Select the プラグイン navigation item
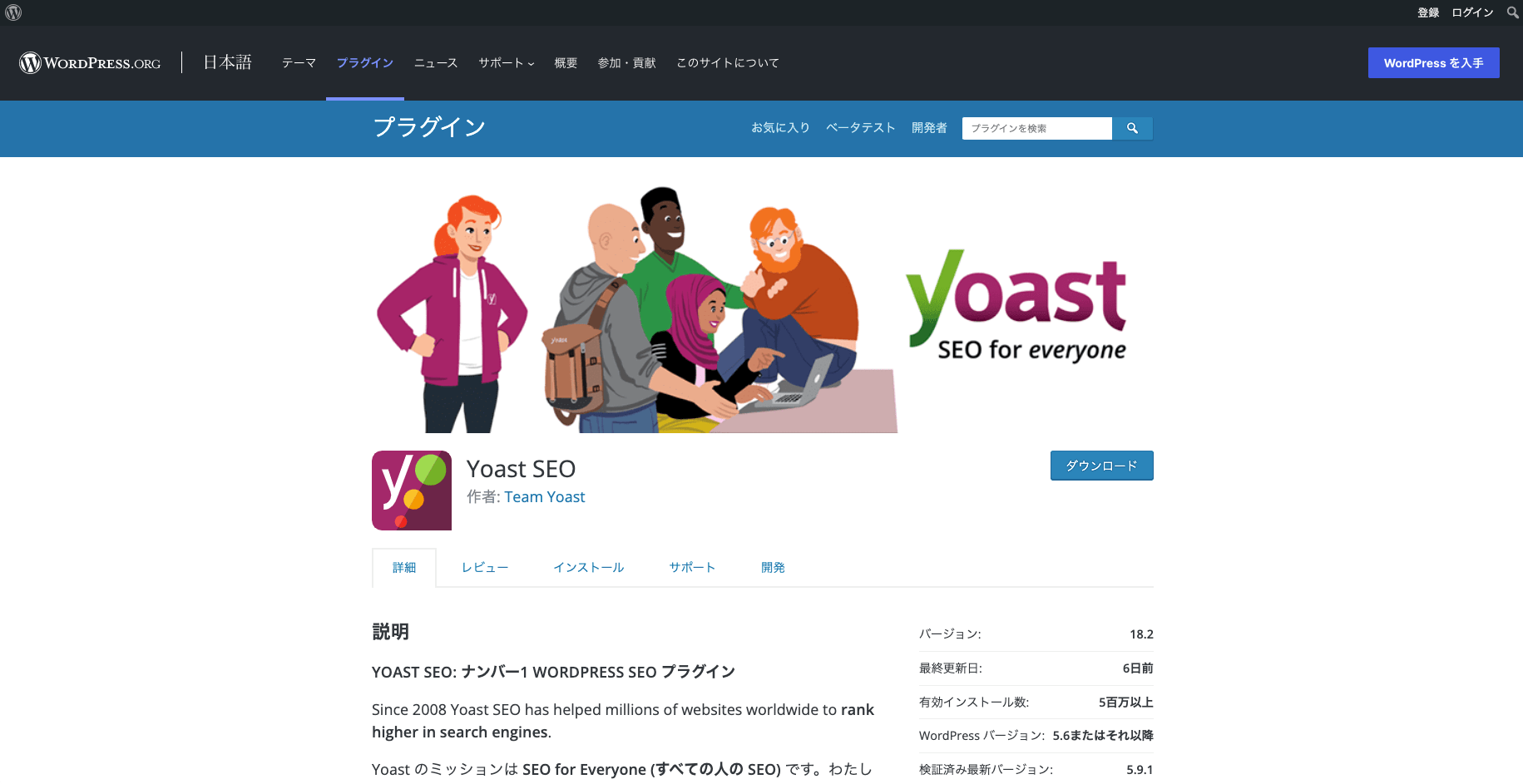The height and width of the screenshot is (784, 1523). 364,63
